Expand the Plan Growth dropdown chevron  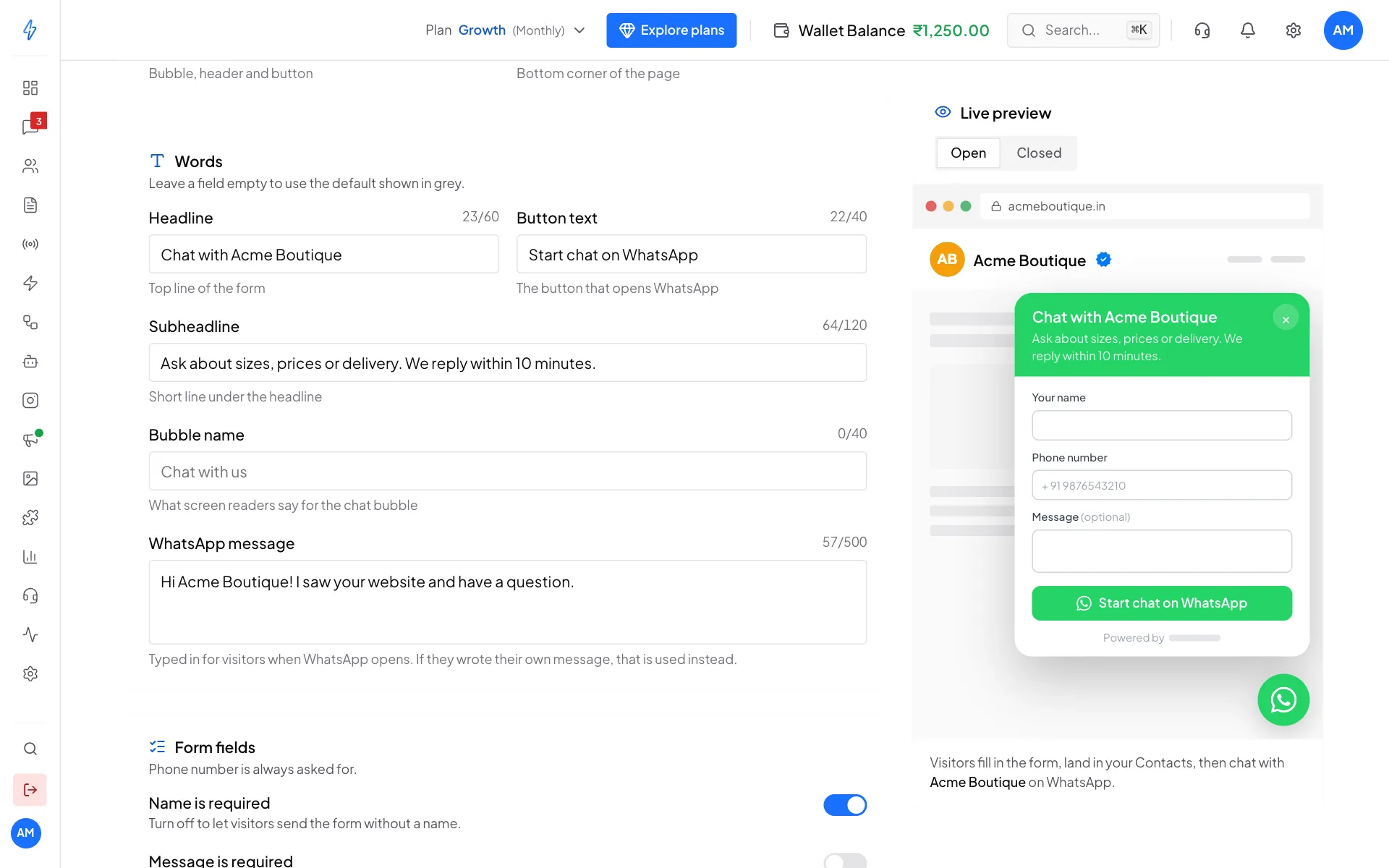(x=579, y=30)
